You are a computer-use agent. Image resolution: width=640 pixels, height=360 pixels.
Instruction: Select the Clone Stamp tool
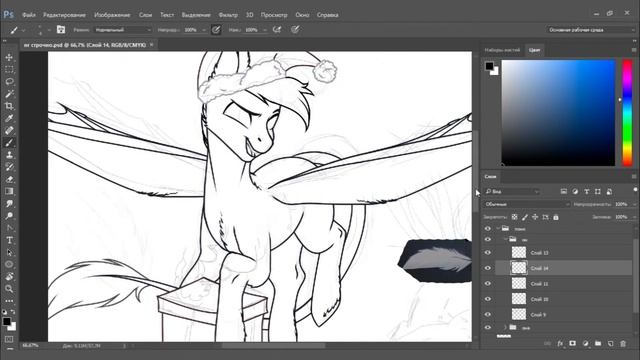pos(9,155)
